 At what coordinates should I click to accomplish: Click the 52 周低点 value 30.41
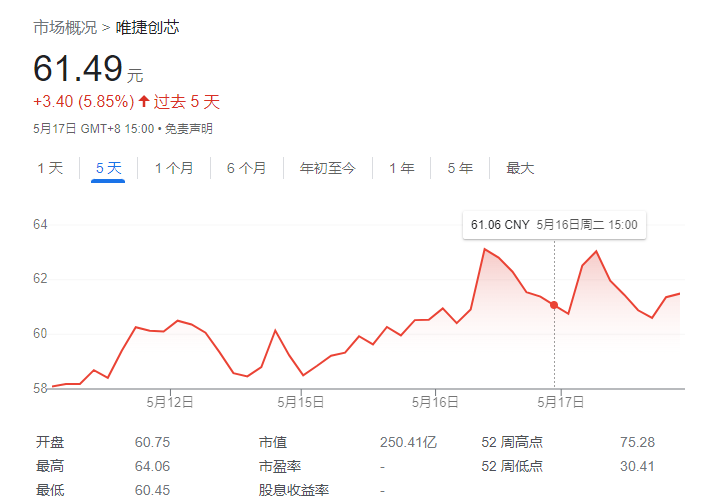(637, 467)
